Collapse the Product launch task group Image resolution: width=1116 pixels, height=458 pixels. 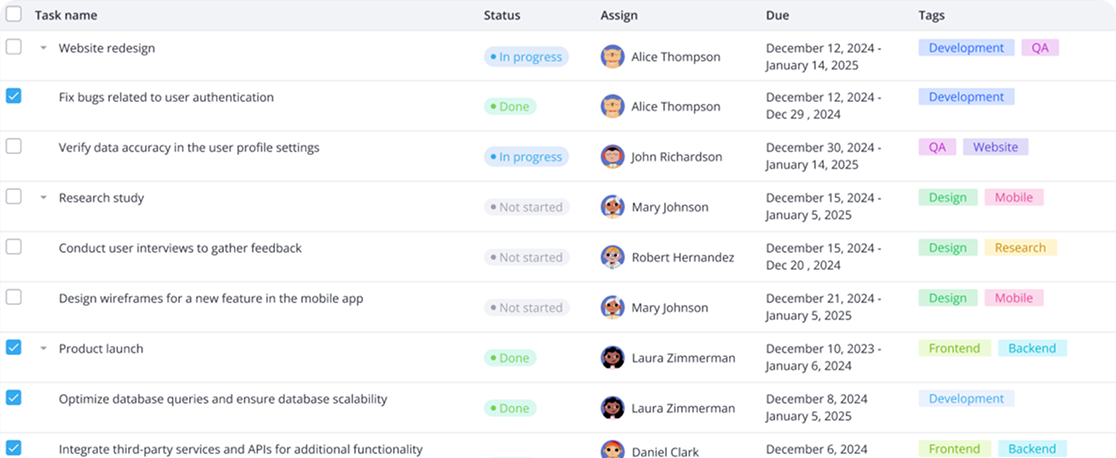(43, 349)
